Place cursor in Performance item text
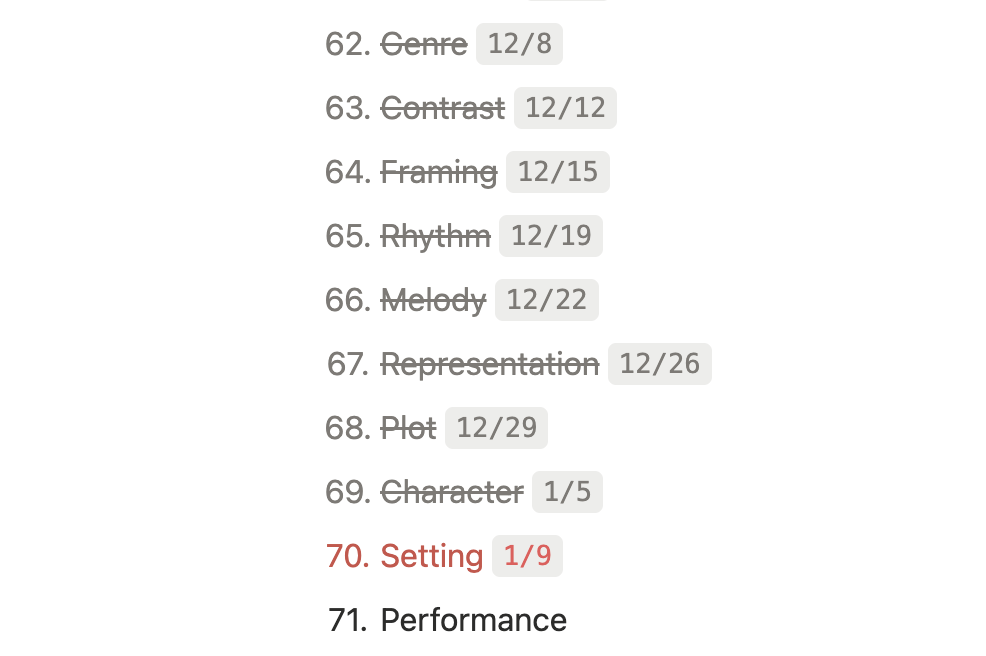Image resolution: width=986 pixels, height=656 pixels. (x=474, y=620)
